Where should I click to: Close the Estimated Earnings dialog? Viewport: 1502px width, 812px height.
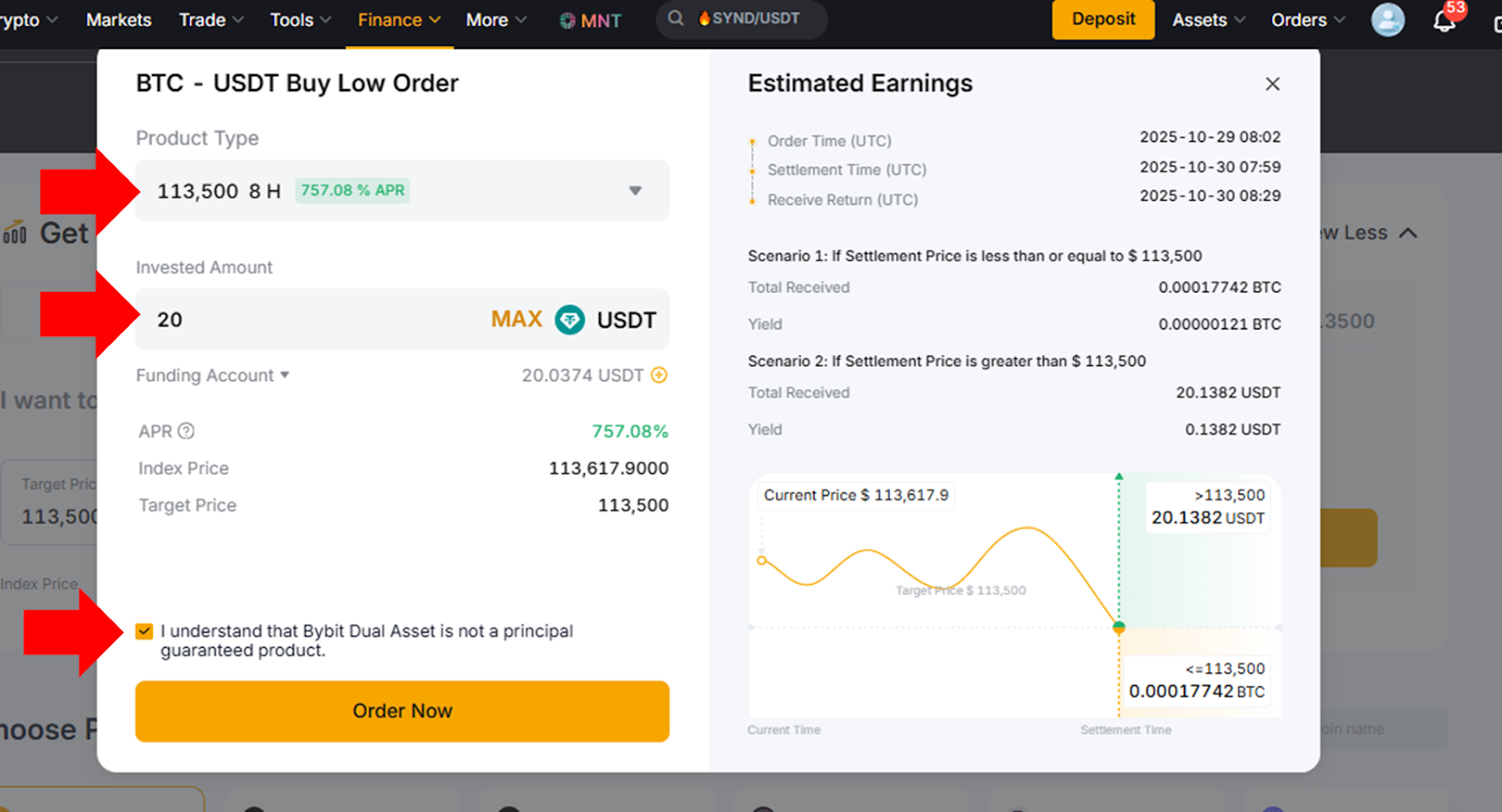click(x=1272, y=84)
